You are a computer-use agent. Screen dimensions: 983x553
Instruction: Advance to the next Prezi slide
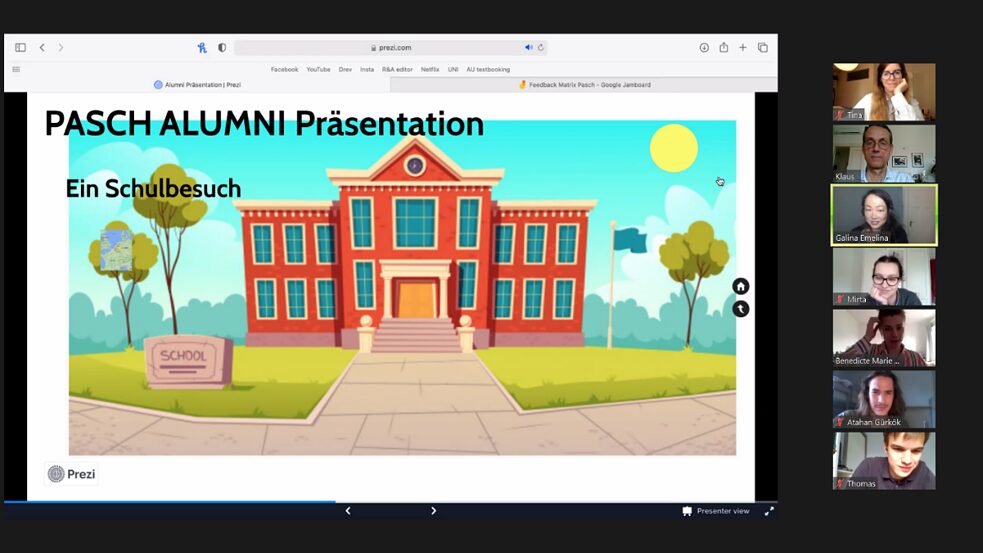tap(433, 511)
